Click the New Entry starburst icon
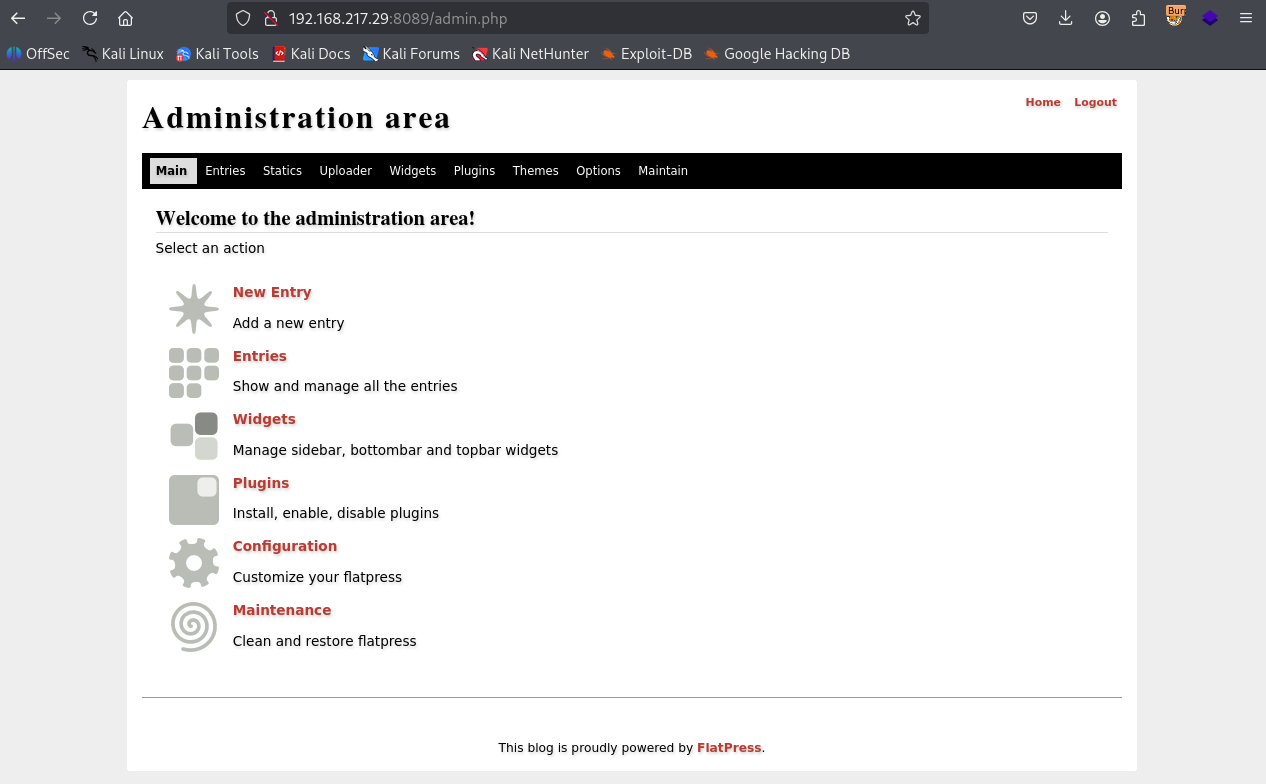1266x784 pixels. pos(193,309)
